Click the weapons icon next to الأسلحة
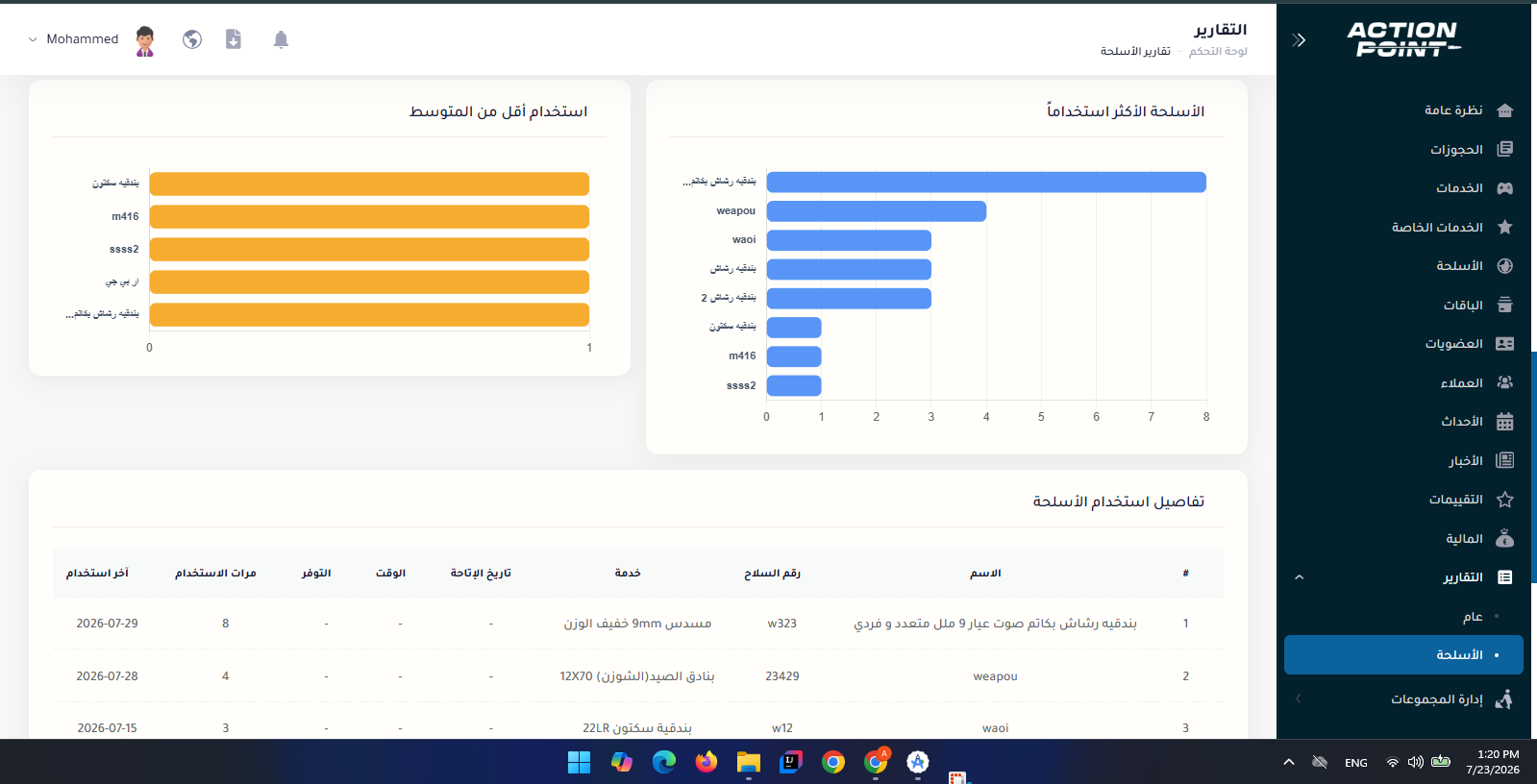Viewport: 1537px width, 784px height. [x=1505, y=266]
